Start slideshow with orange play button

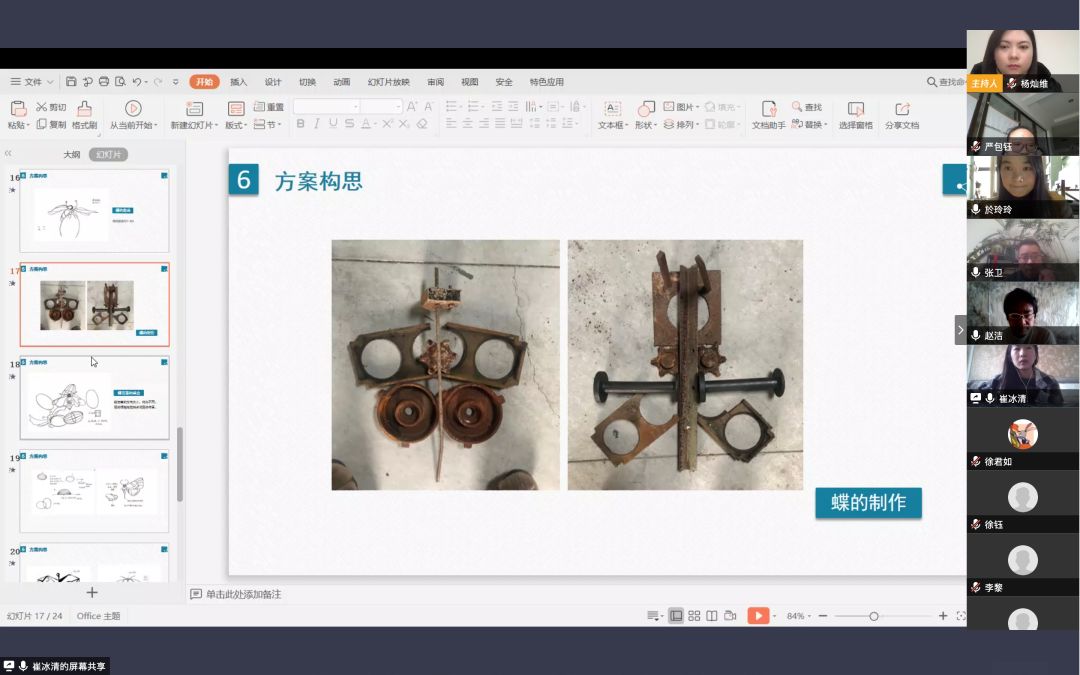759,616
